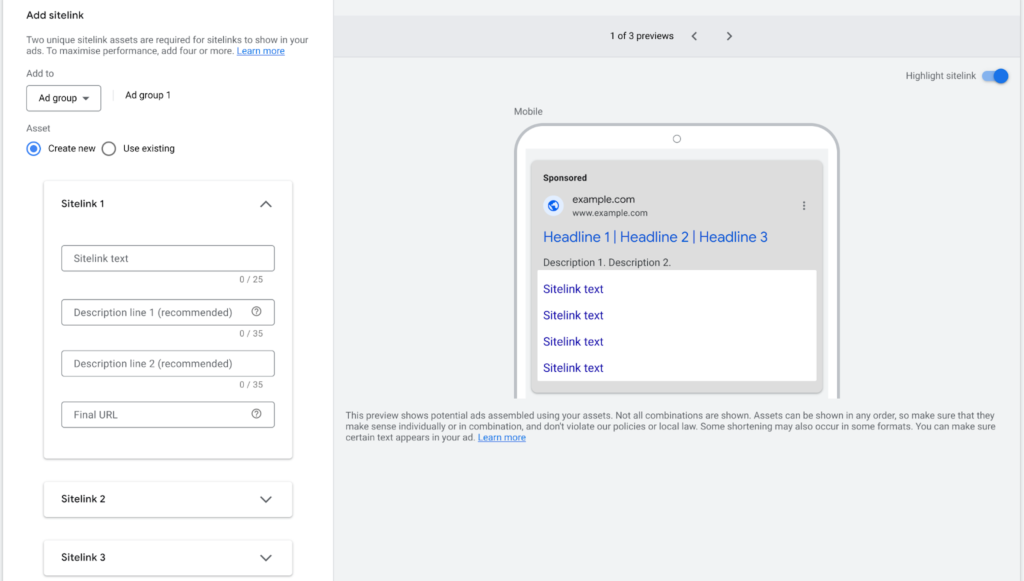The height and width of the screenshot is (581, 1024).
Task: Click the Final URL input field
Action: [x=168, y=415]
